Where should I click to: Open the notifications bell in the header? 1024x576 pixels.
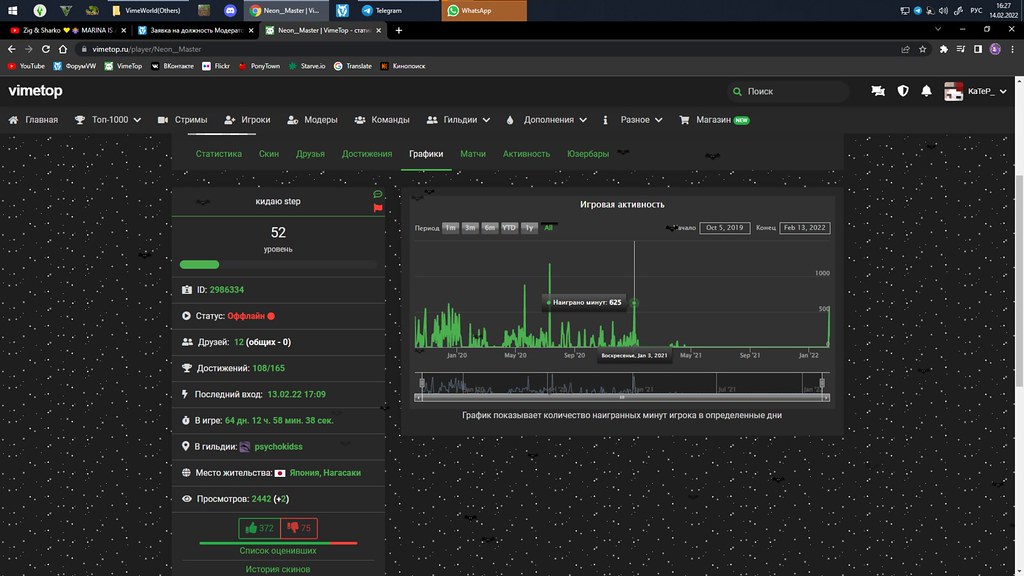click(927, 91)
